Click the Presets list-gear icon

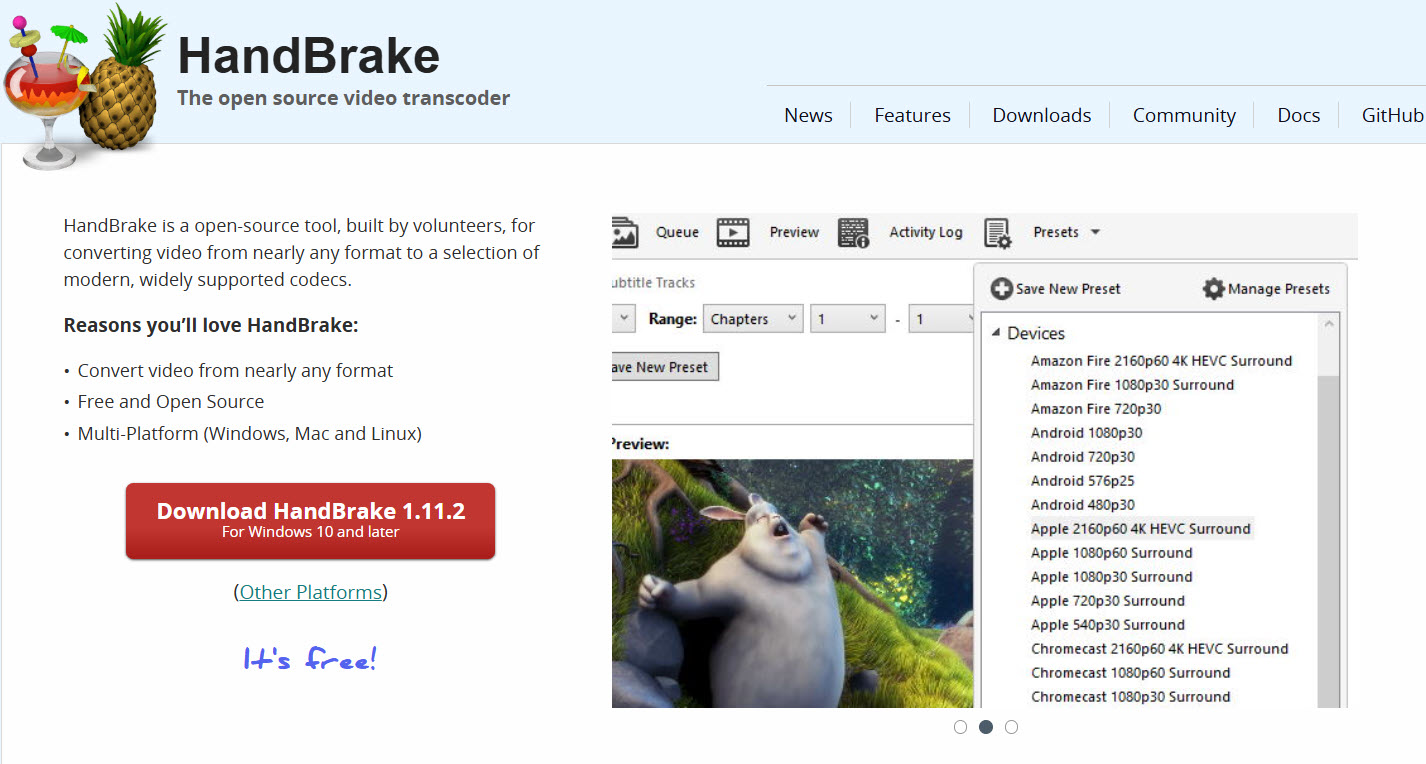998,233
